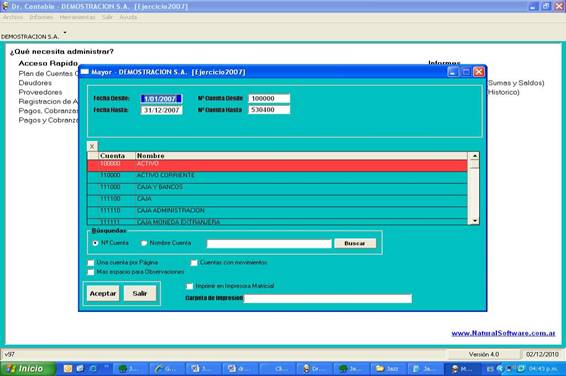The image size is (566, 376).
Task: Click the Dr. Contable title bar icon
Action: 5,6
